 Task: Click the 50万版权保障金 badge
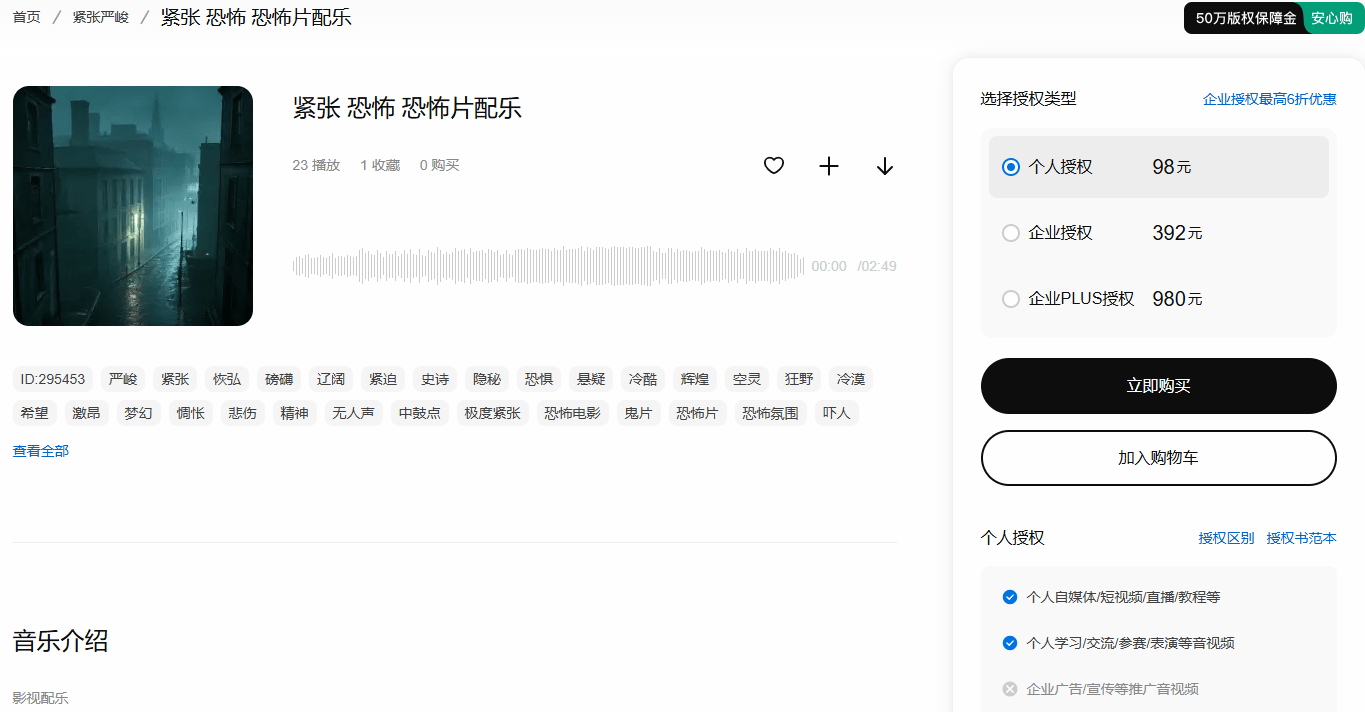1245,18
